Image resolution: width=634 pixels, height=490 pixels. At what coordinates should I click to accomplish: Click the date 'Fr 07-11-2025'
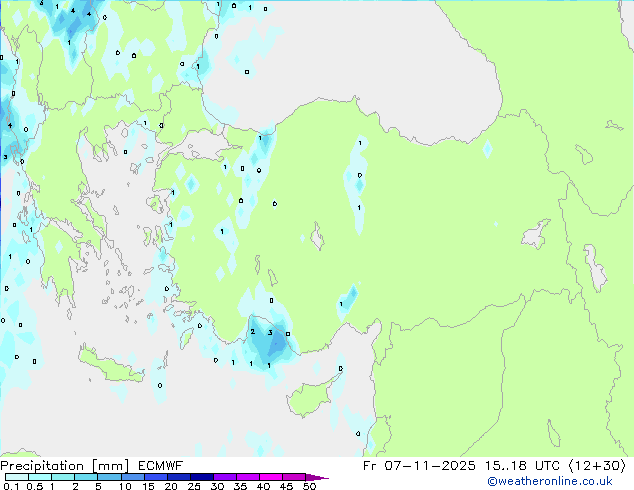pos(419,466)
